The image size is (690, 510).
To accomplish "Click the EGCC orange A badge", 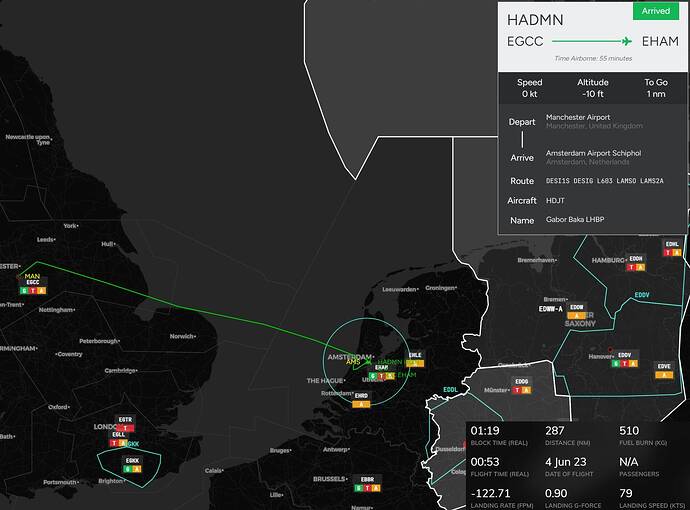I will coord(41,290).
